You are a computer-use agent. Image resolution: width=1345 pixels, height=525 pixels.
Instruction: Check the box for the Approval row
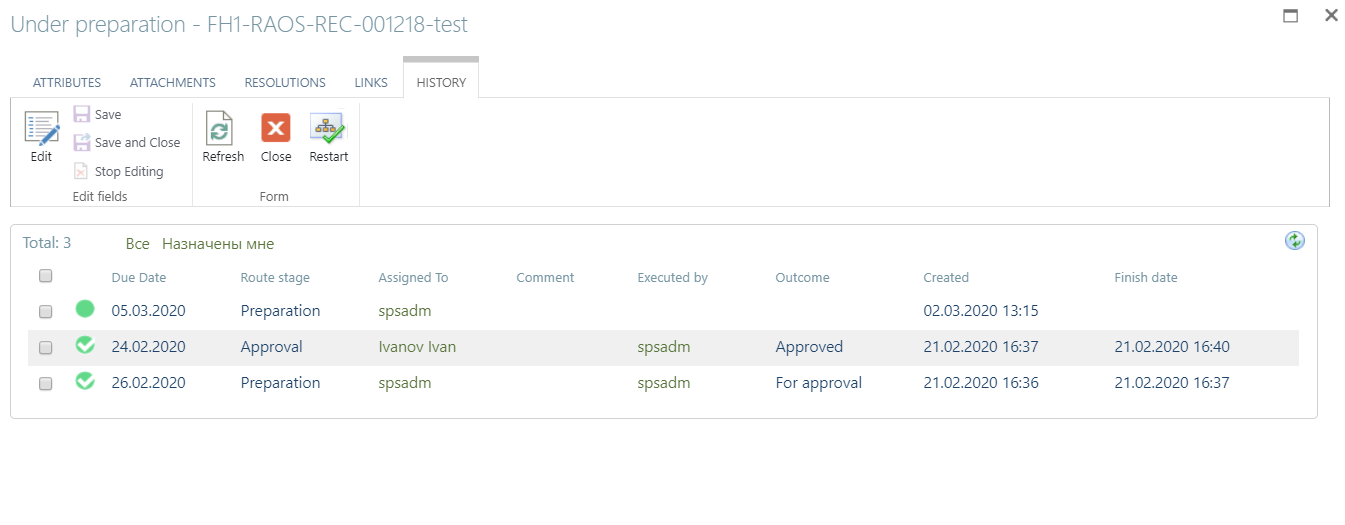pos(45,348)
